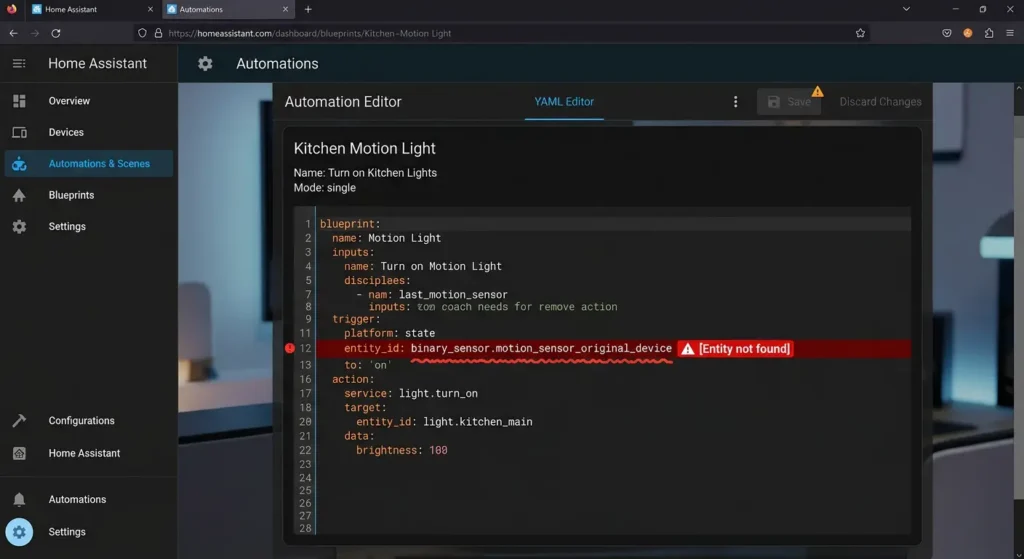Screen dimensions: 1024x559
Task: Click the blue circular settings gear icon
Action: click(x=19, y=532)
